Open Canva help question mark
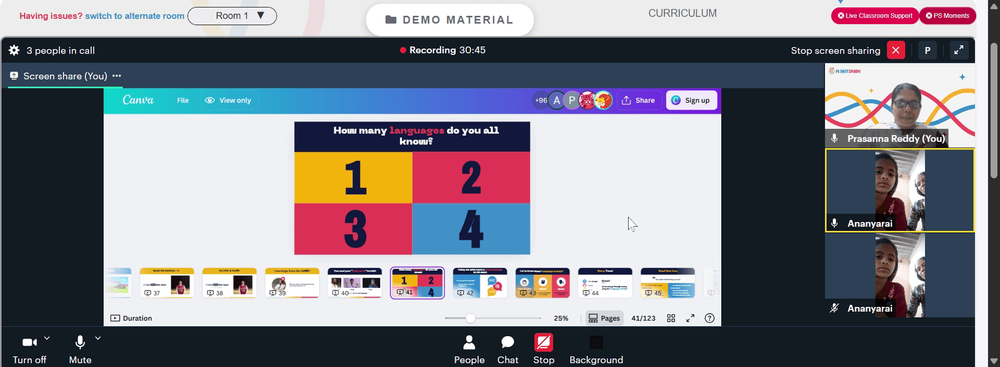This screenshot has width=1000, height=367. click(709, 318)
